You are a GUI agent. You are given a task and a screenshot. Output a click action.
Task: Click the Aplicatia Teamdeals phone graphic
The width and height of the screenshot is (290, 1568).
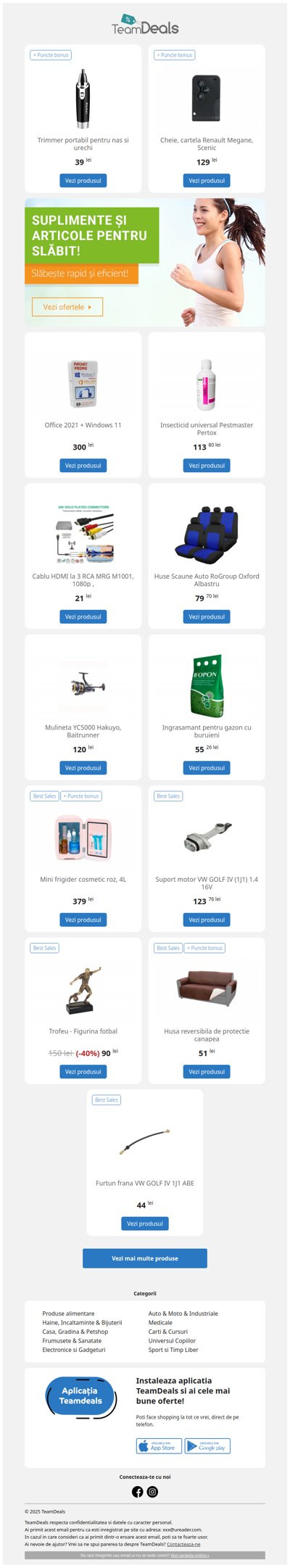tap(80, 1396)
